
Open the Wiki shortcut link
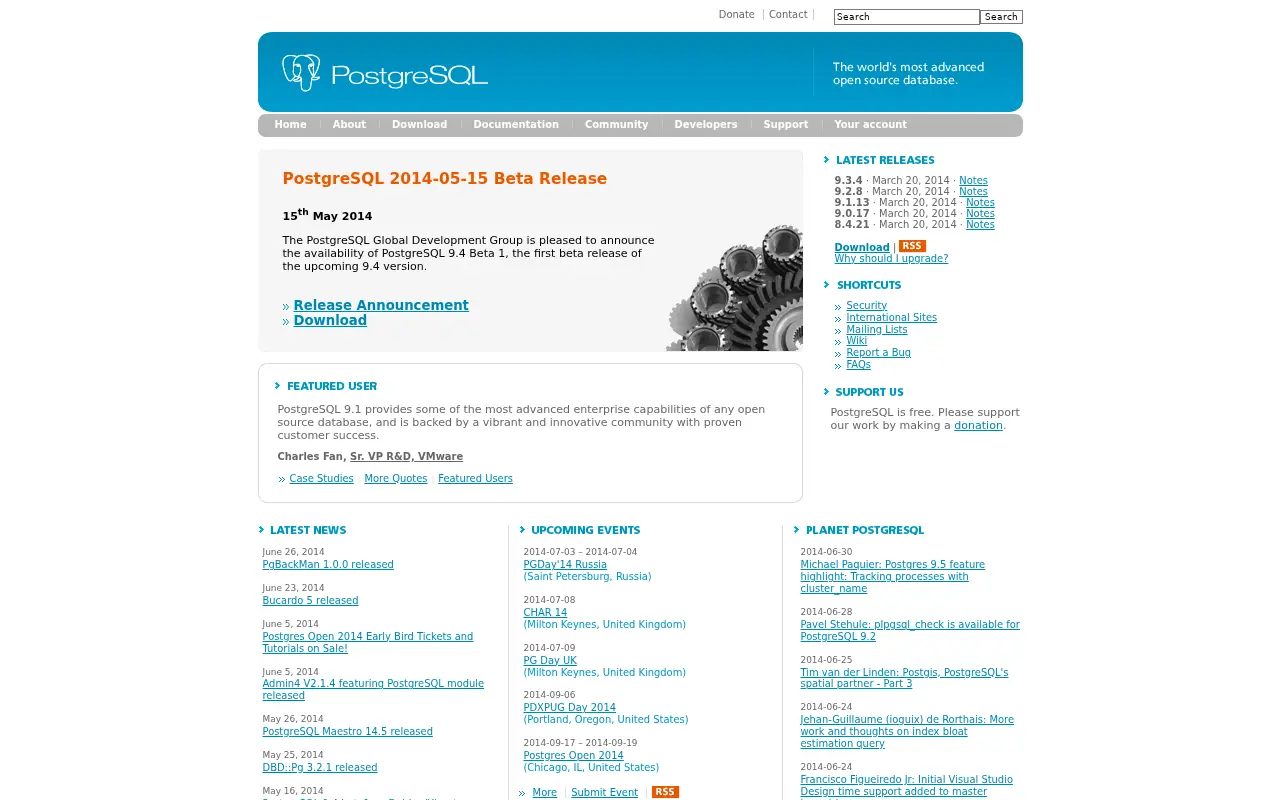(x=856, y=341)
